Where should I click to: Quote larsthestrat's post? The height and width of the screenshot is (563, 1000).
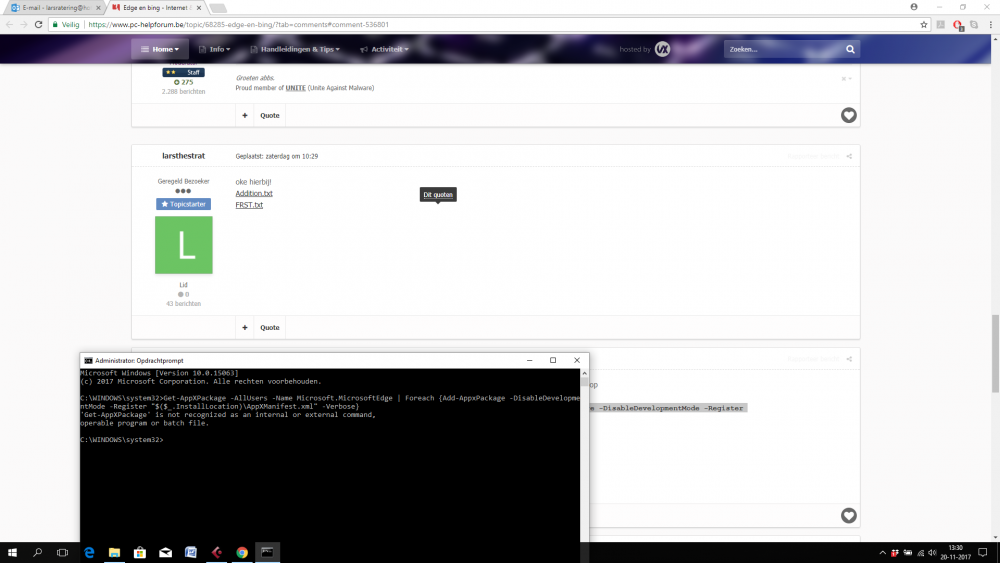(x=270, y=328)
